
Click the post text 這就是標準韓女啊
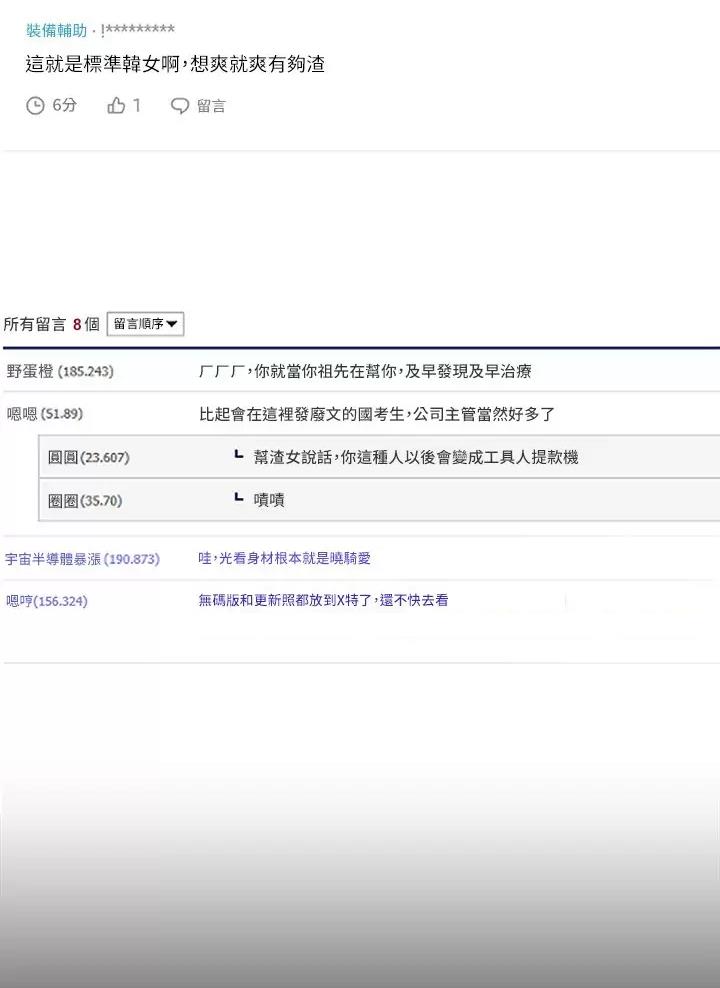point(175,65)
